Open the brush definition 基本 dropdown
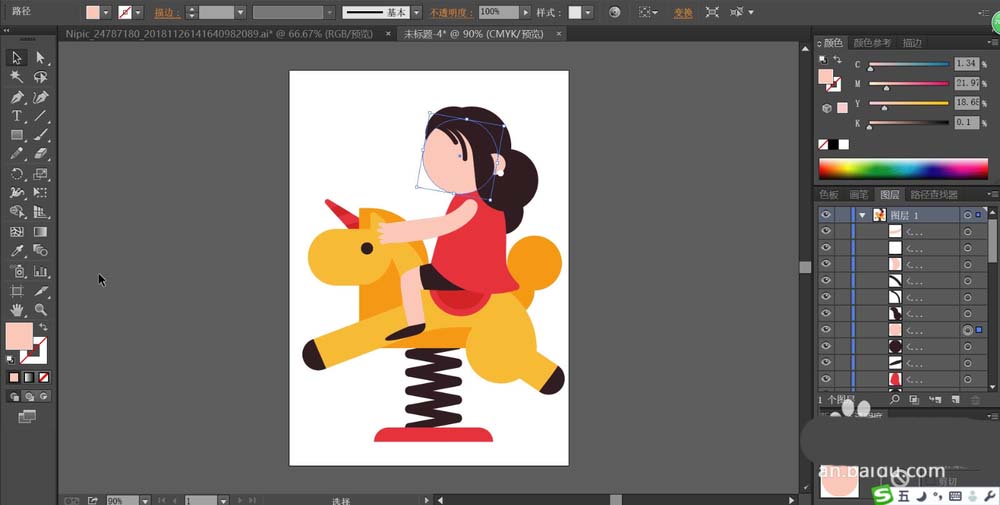Image resolution: width=1000 pixels, height=505 pixels. tap(416, 12)
